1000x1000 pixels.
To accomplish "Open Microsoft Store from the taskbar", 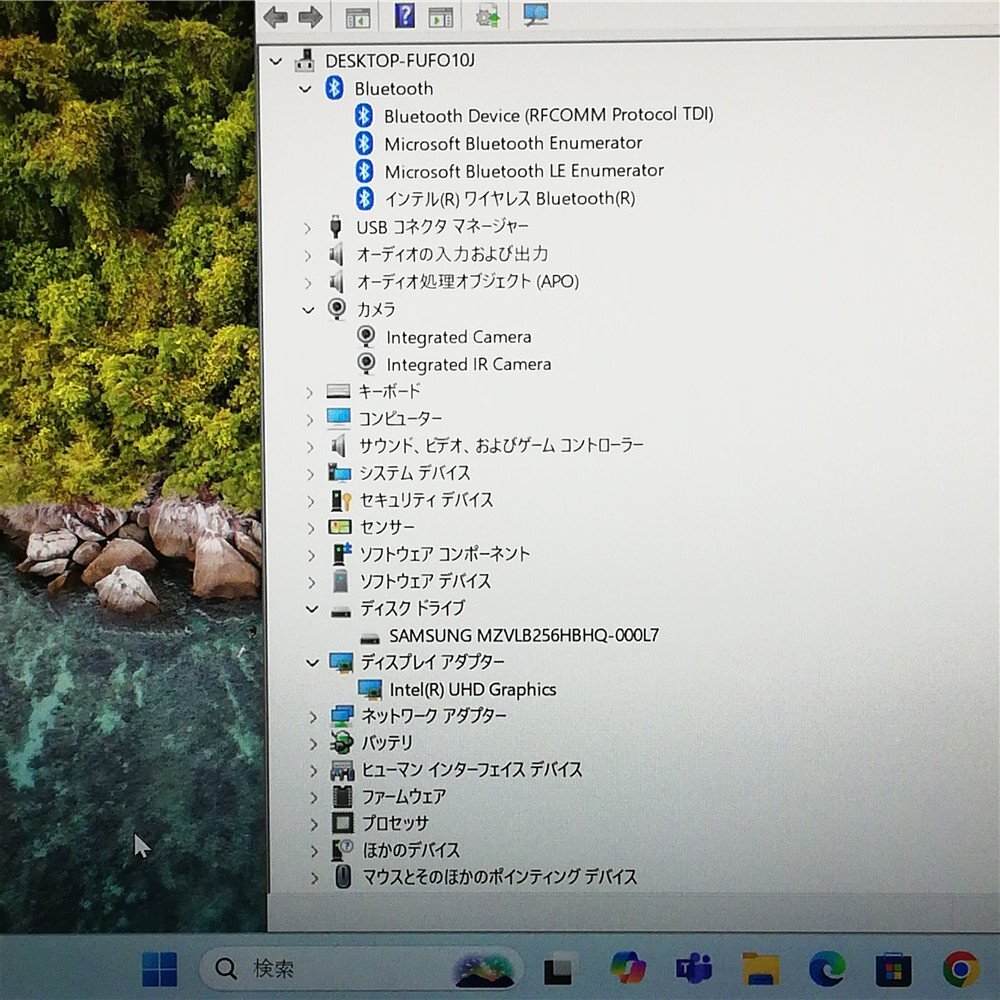I will click(893, 969).
